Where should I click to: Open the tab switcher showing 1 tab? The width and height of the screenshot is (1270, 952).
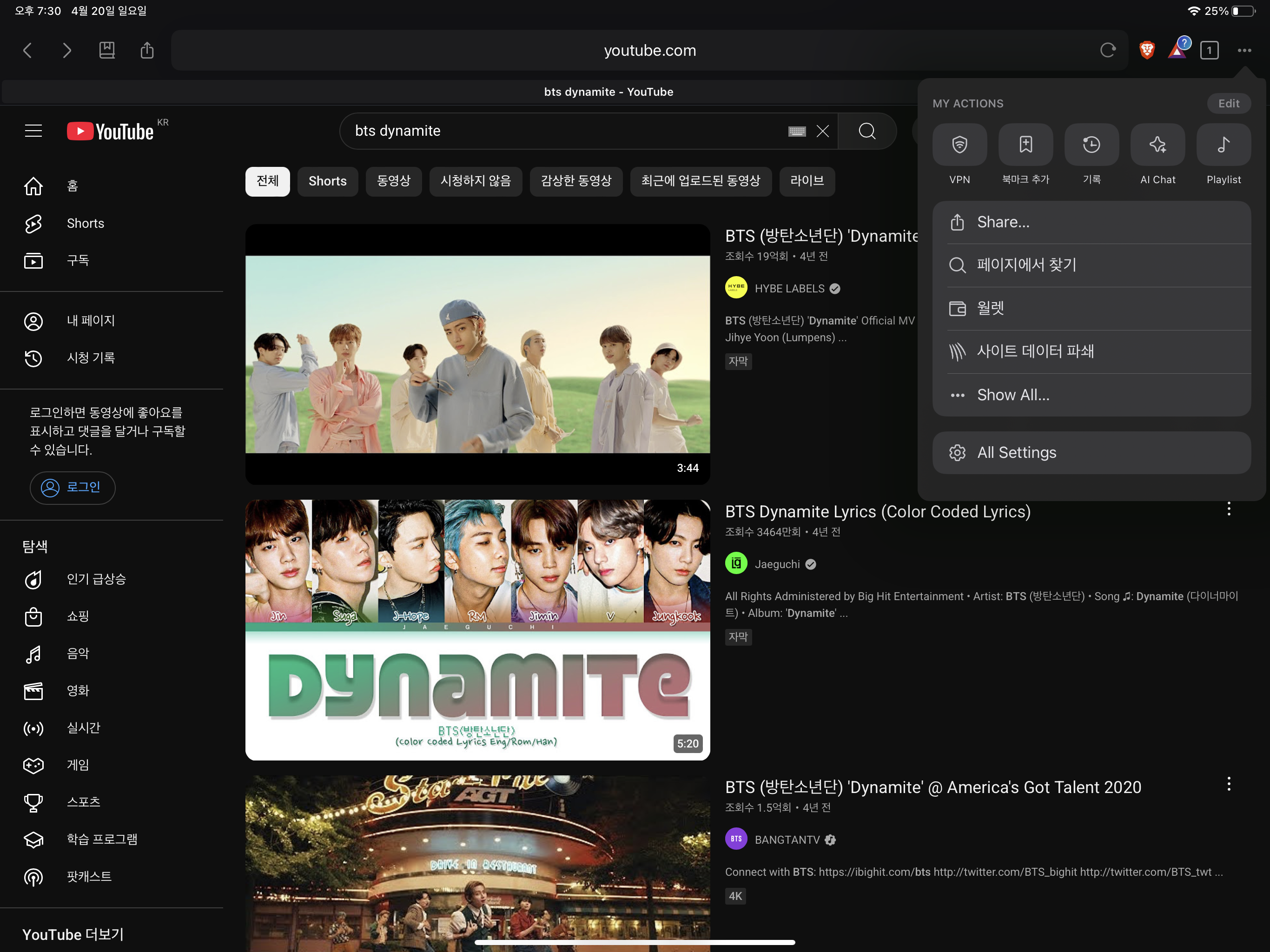point(1209,50)
